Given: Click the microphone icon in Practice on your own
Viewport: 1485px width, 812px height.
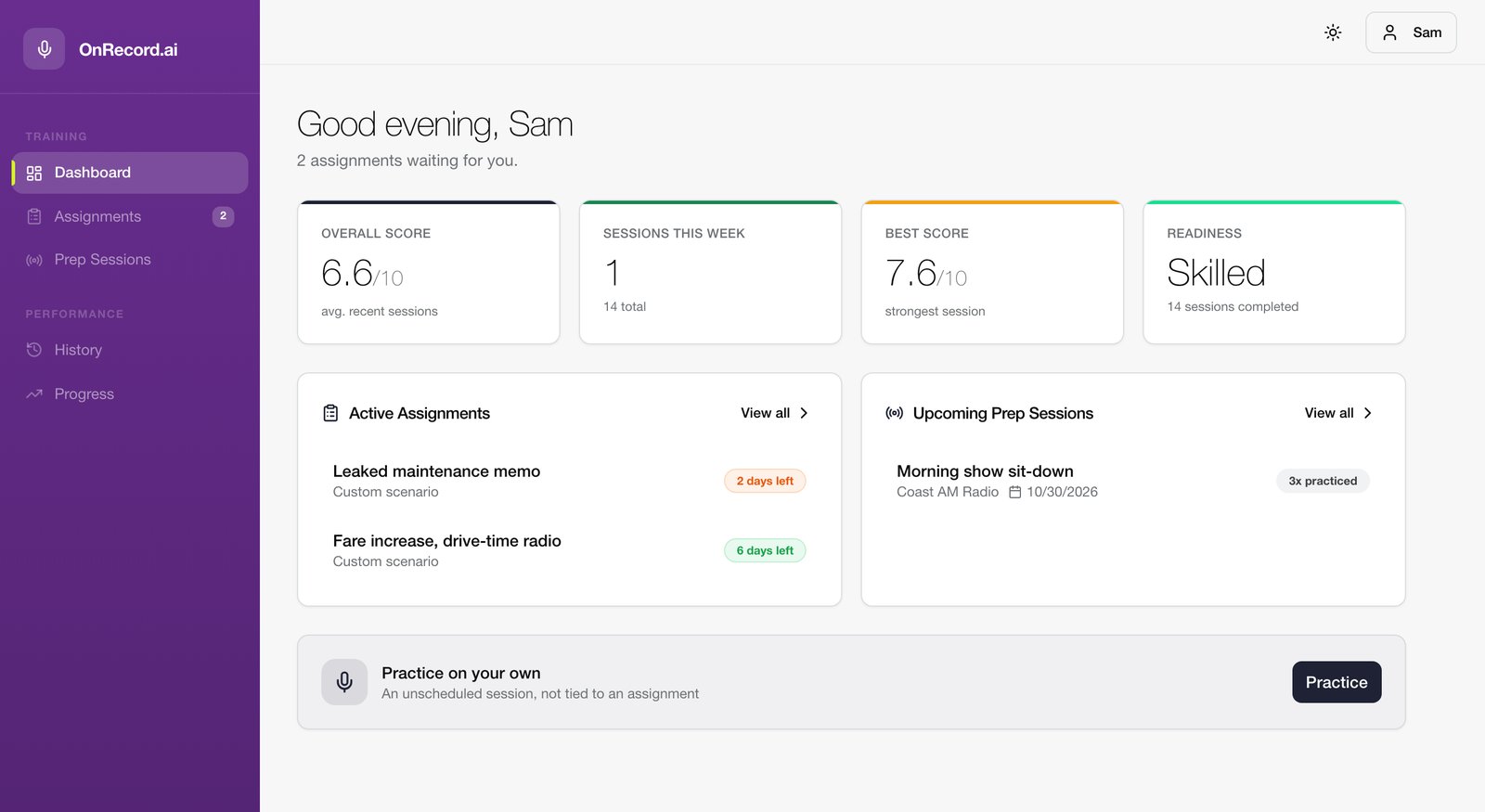Looking at the screenshot, I should [344, 682].
